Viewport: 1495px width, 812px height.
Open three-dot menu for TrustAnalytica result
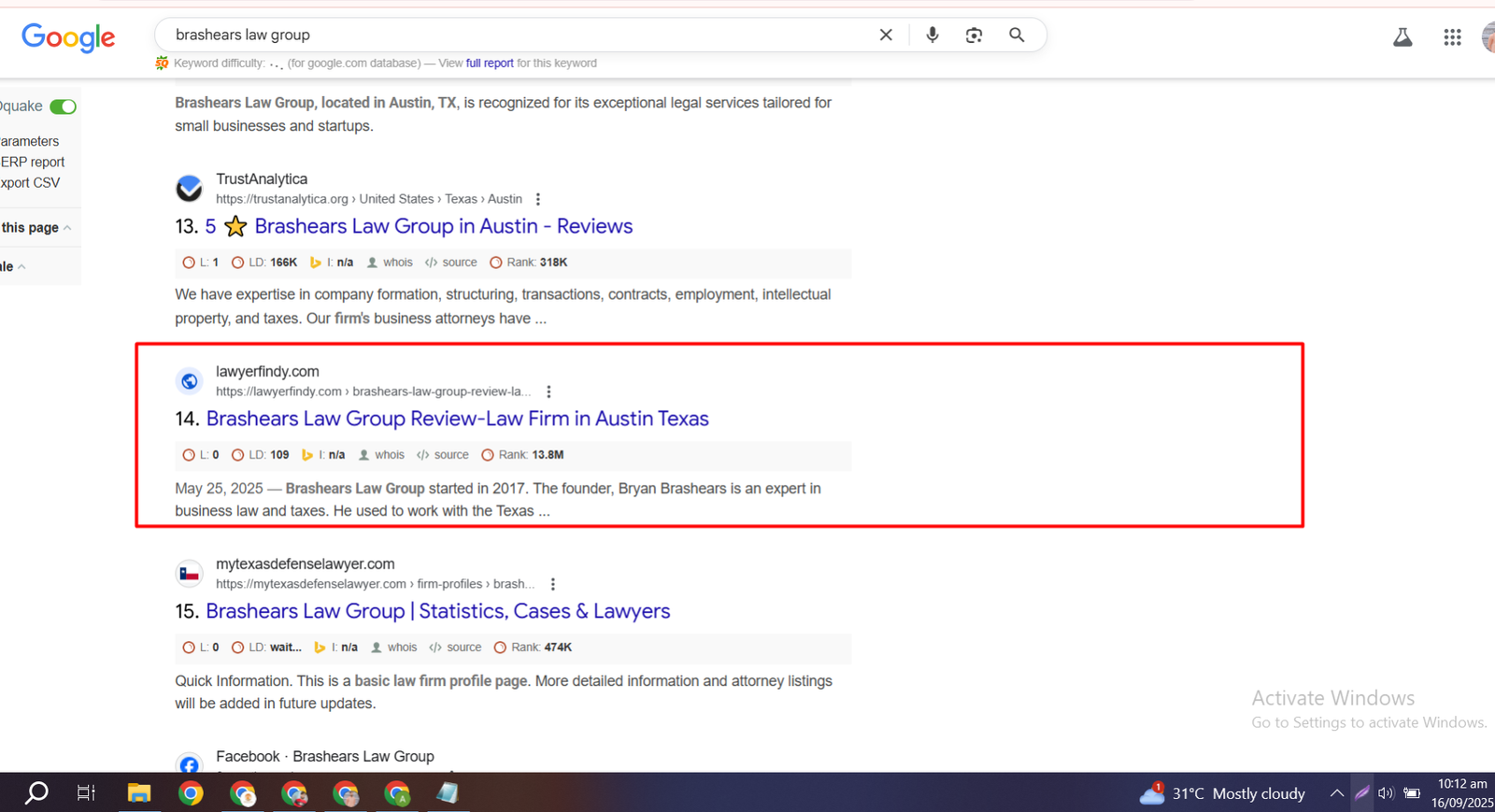[537, 199]
